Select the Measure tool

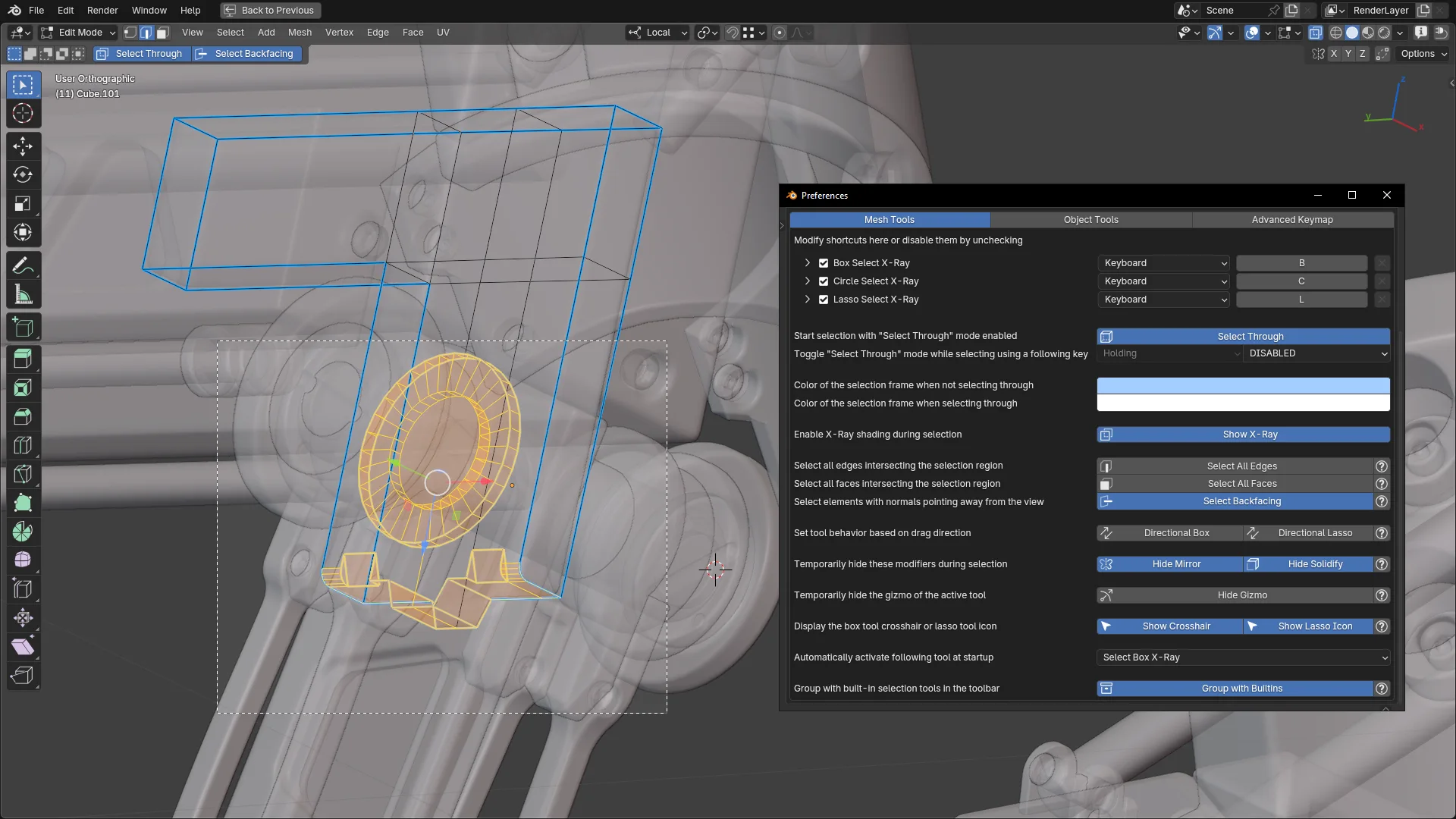pyautogui.click(x=23, y=294)
